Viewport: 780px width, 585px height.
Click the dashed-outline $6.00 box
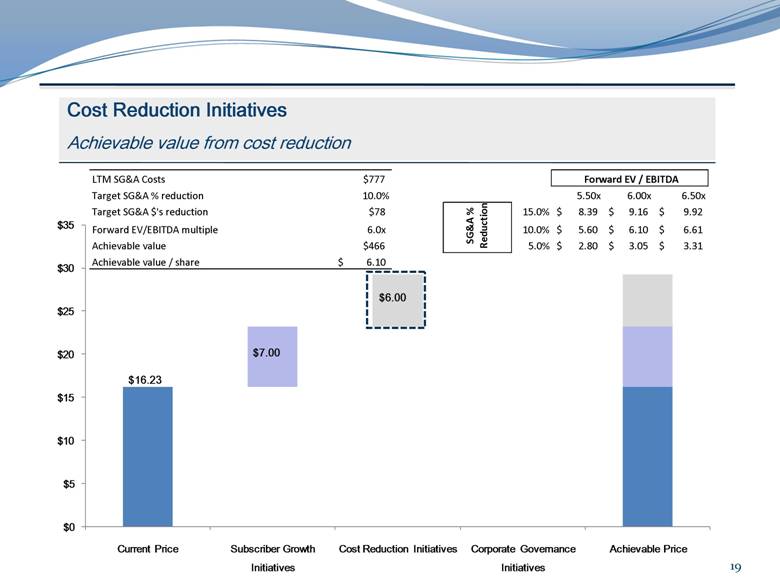point(395,299)
